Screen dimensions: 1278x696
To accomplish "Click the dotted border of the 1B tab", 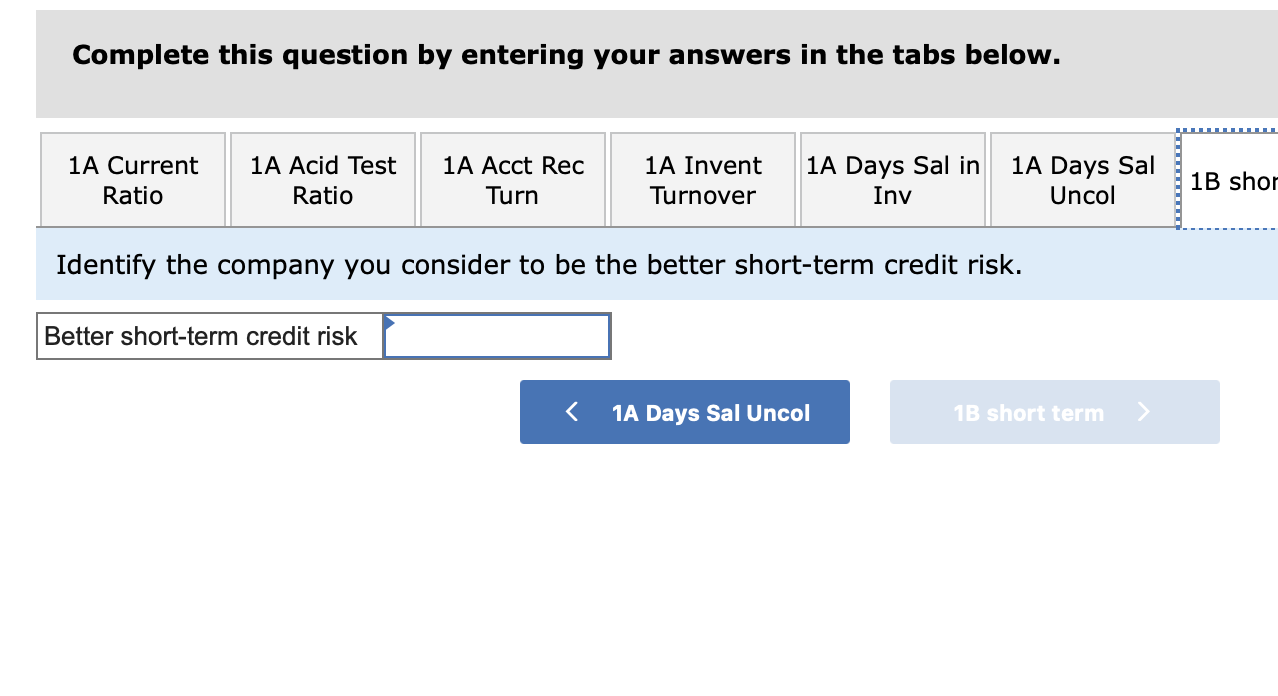I will (x=1179, y=180).
